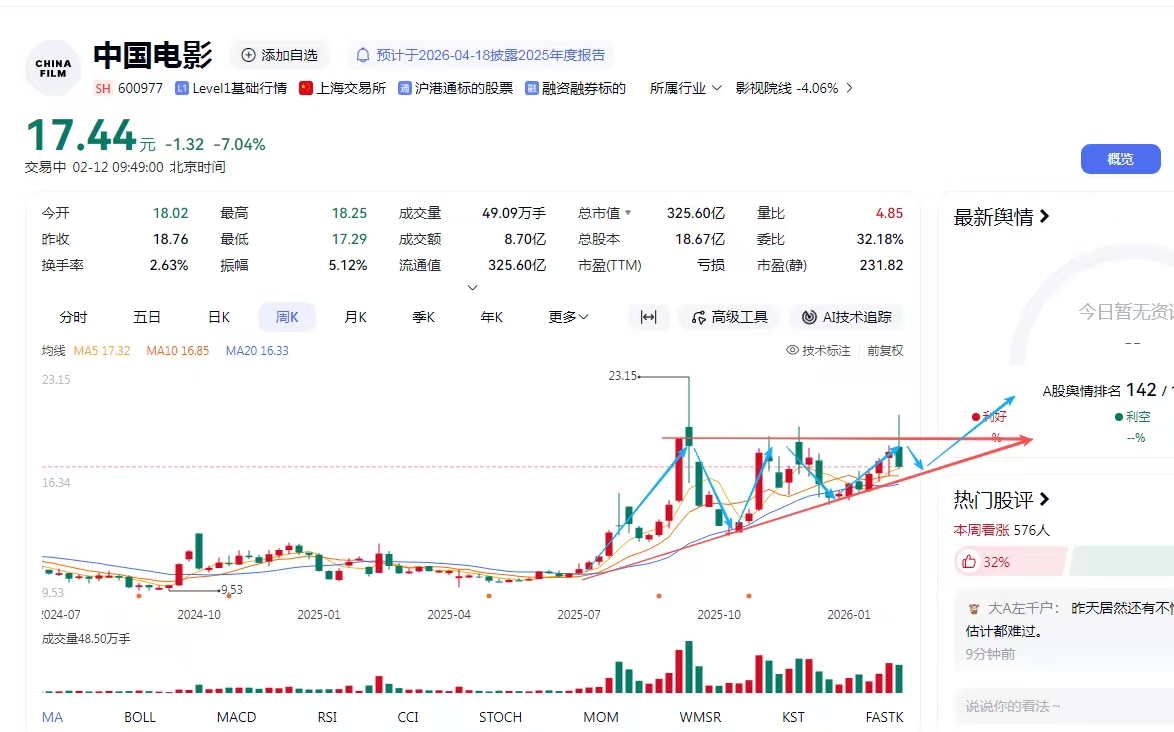Select MACD indicator tab
This screenshot has height=732, width=1174.
click(x=237, y=717)
